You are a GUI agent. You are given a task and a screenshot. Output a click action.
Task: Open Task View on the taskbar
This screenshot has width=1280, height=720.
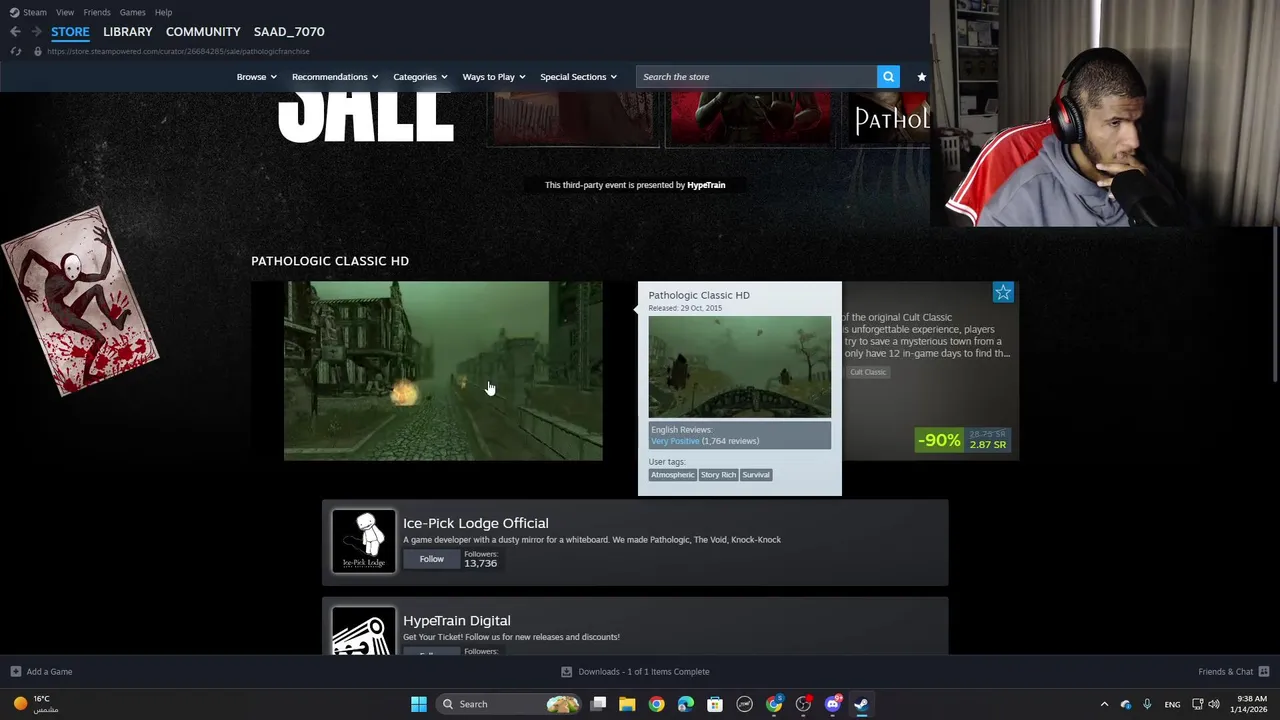[598, 704]
